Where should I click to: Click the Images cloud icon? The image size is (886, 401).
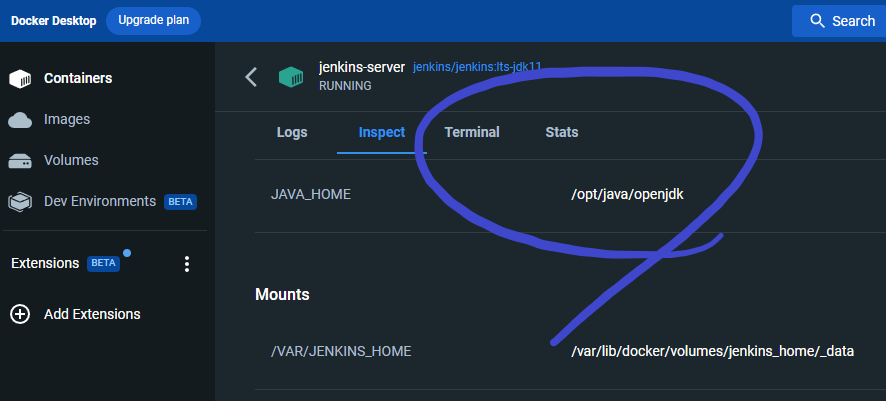[20, 120]
